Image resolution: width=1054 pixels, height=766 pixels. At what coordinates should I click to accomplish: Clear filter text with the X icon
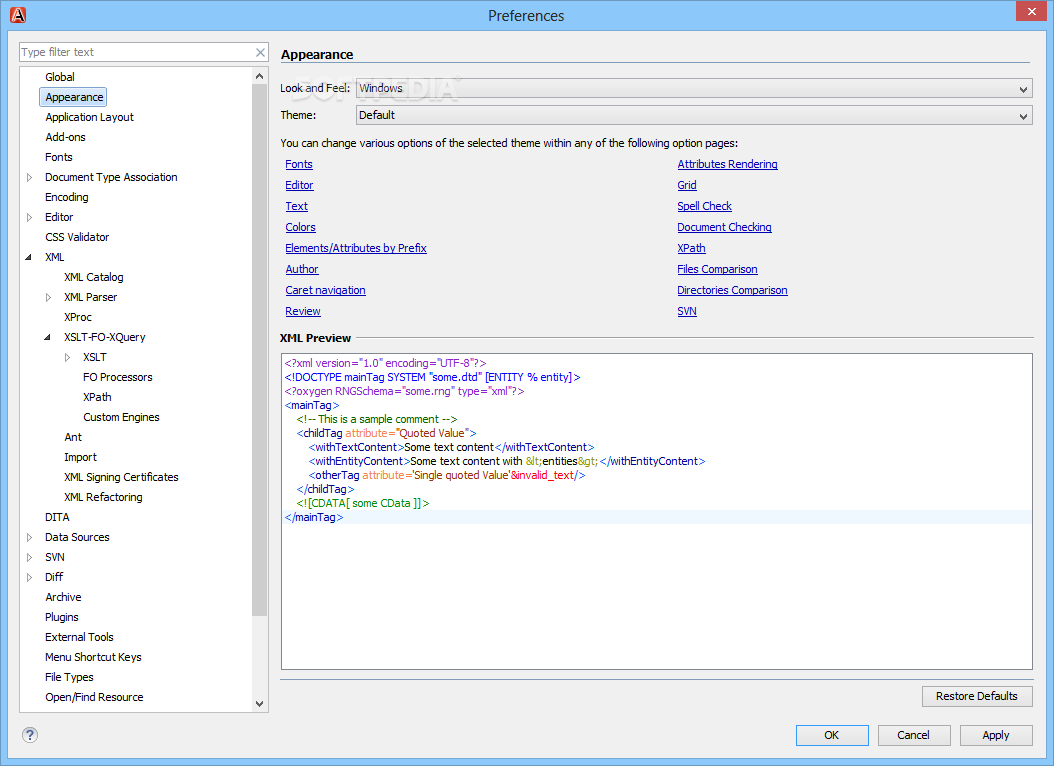pyautogui.click(x=260, y=52)
